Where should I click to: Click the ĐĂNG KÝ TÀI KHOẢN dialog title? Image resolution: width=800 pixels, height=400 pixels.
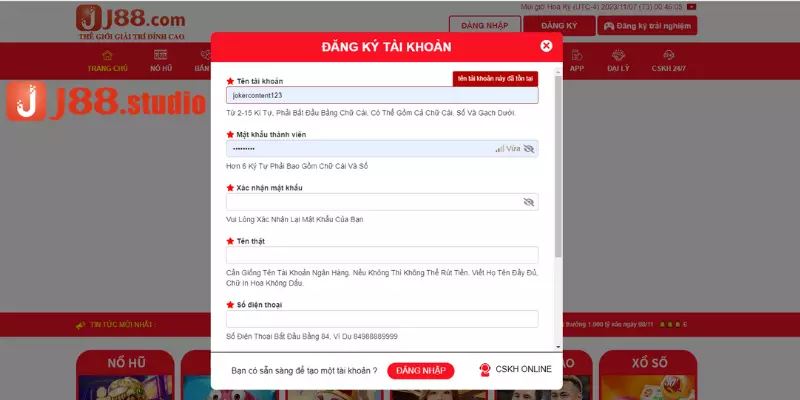386,47
